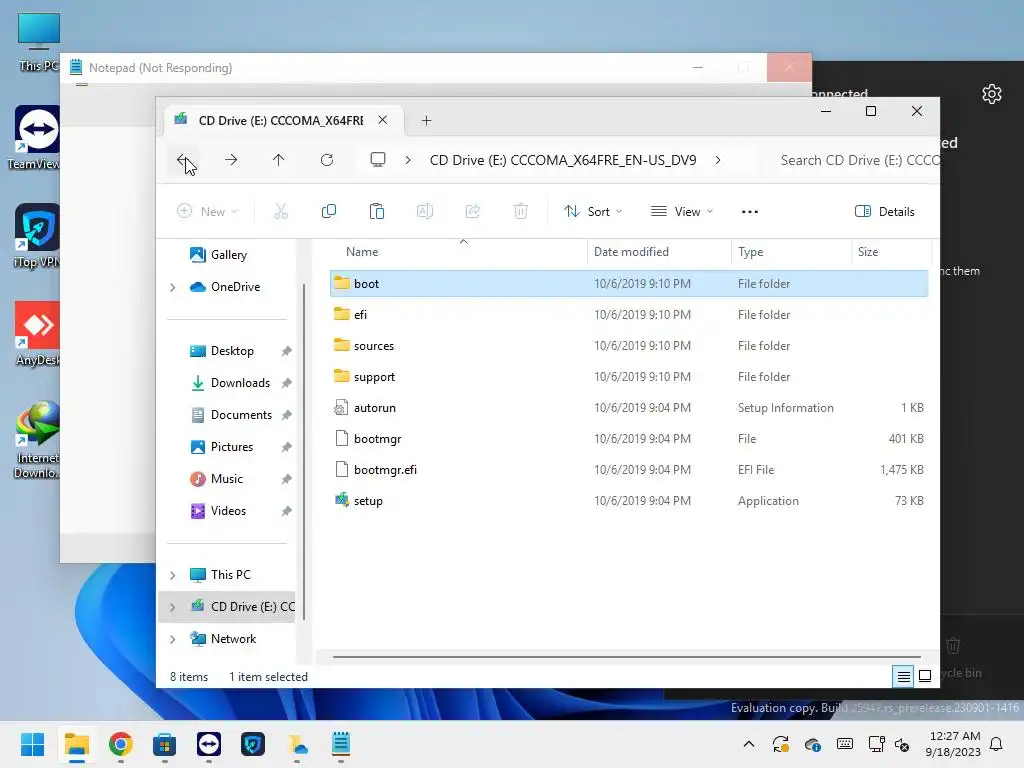Select the autorun file

coord(629,408)
